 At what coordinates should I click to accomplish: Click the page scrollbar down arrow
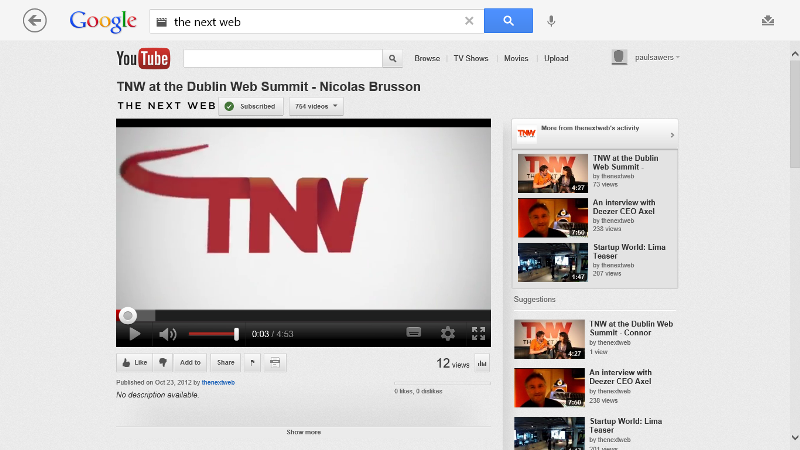click(794, 438)
